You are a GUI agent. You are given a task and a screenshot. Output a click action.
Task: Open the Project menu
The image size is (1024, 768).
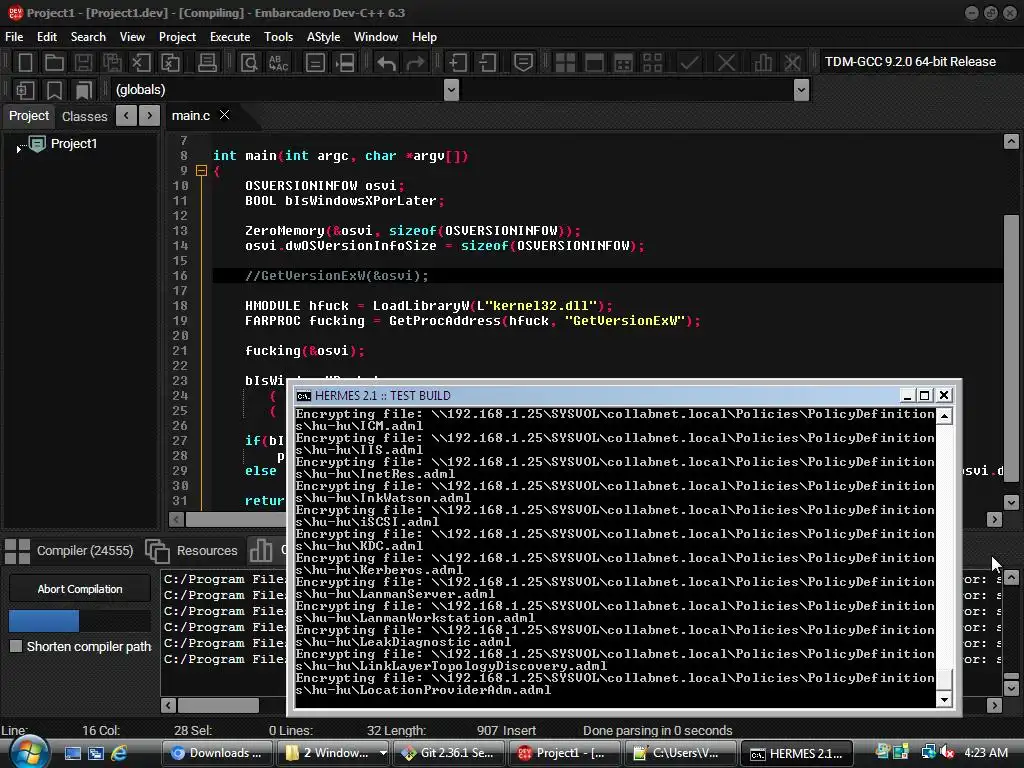click(x=177, y=37)
